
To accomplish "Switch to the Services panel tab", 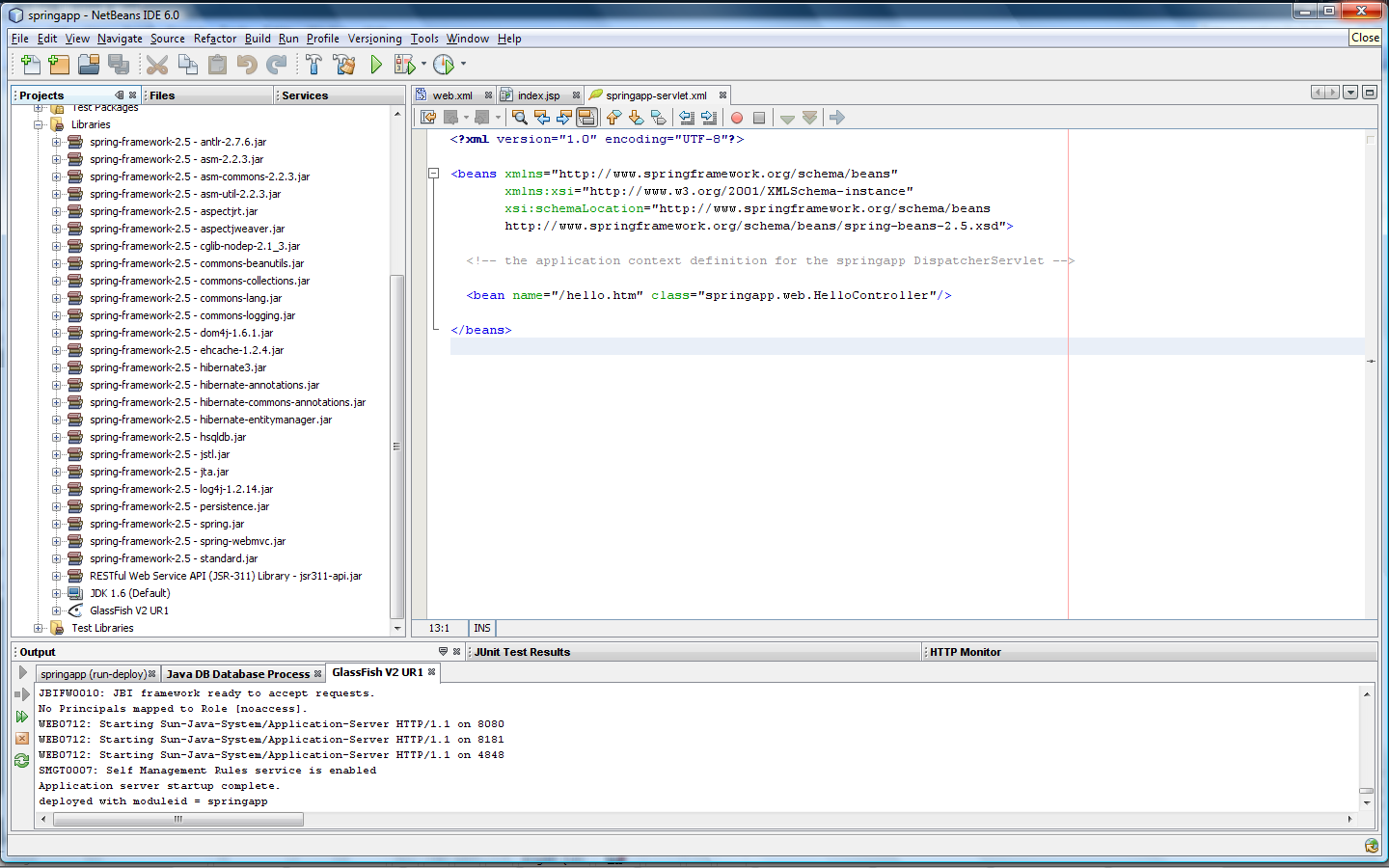I will click(x=305, y=95).
